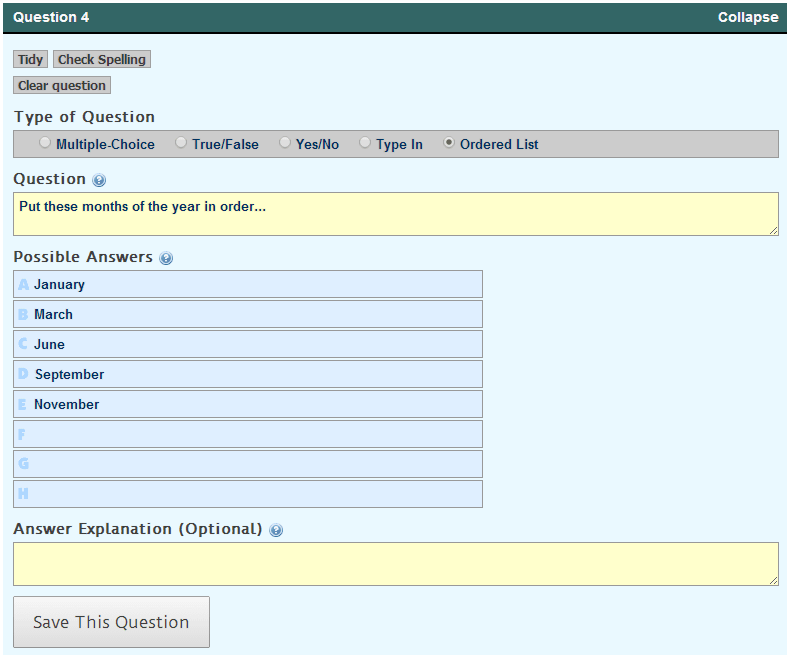Save This Question

(111, 622)
